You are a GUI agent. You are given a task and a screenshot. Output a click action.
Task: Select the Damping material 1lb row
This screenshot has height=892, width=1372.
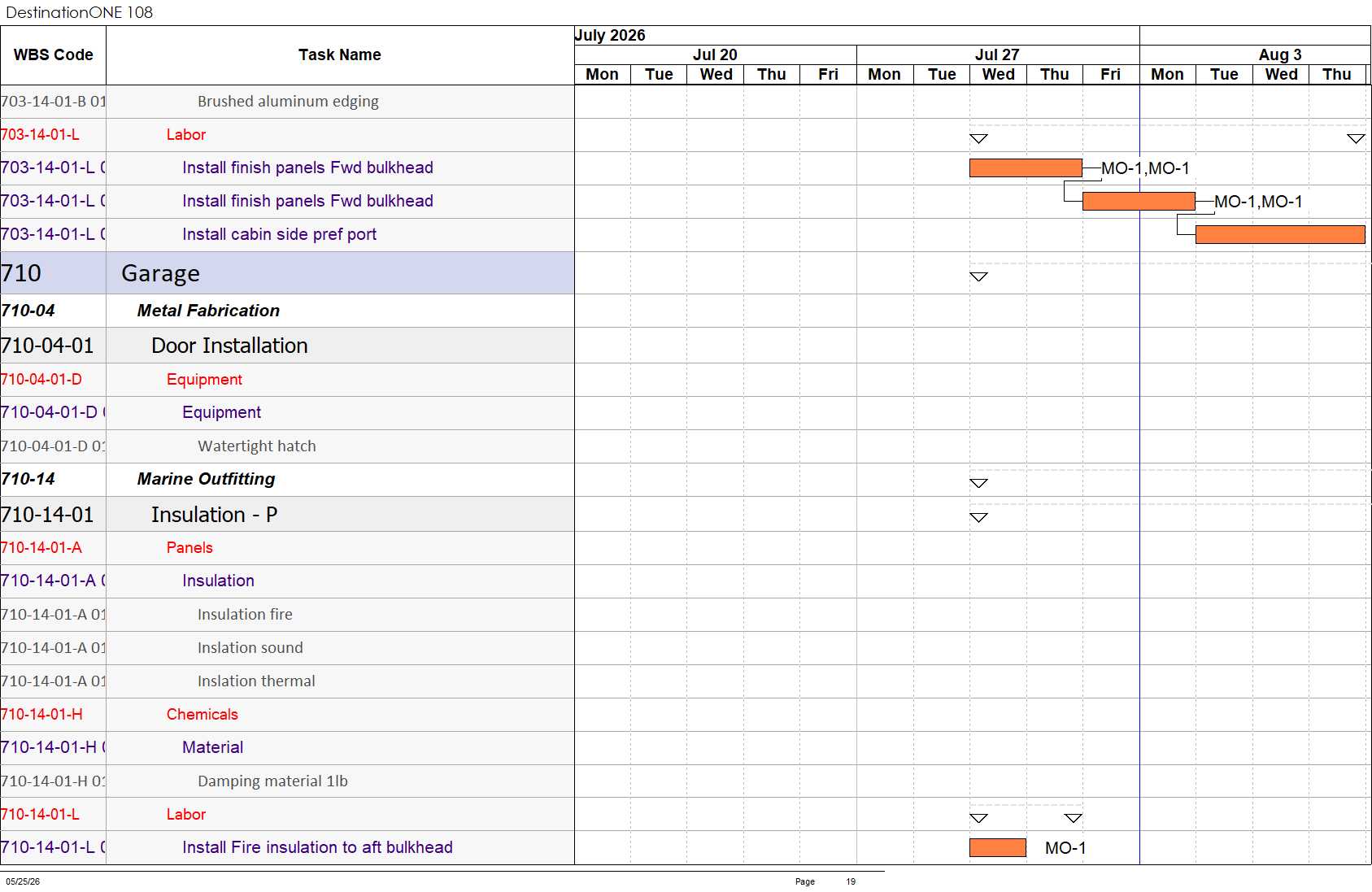[287, 781]
